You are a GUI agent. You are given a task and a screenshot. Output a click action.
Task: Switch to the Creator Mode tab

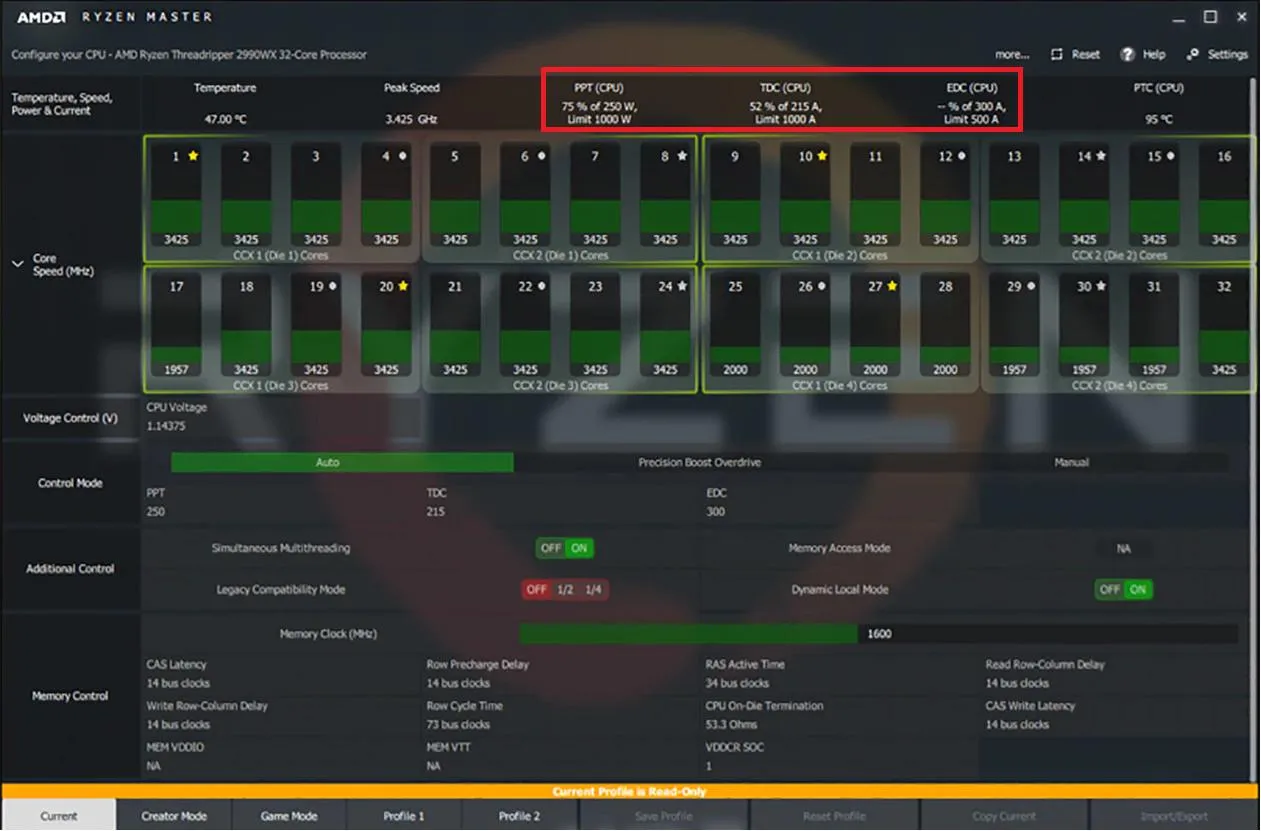tap(174, 816)
